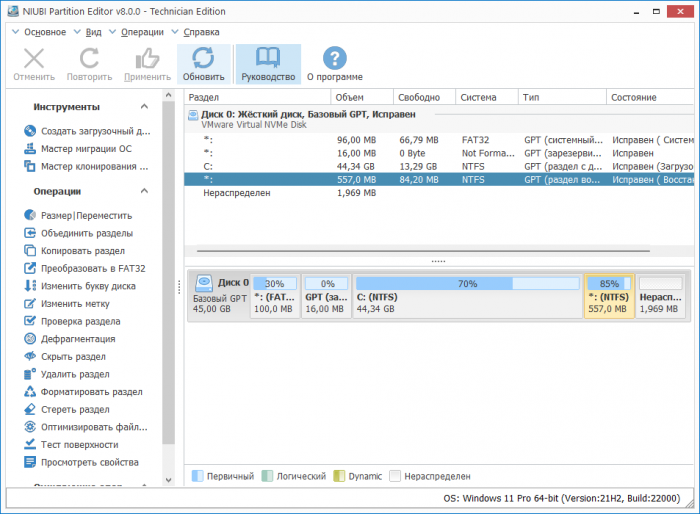Select the 16,00 MB Not Formatted row
The image size is (700, 514).
pos(439,153)
